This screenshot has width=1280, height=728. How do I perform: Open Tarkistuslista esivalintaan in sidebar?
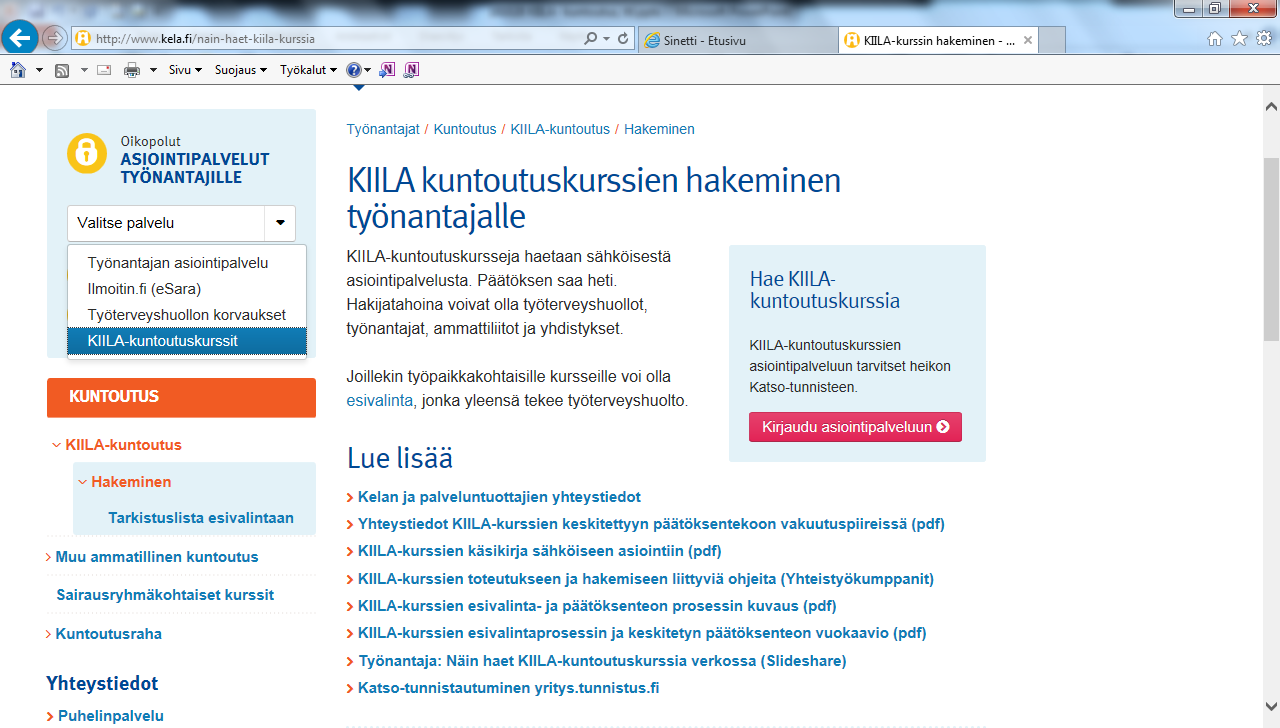tap(201, 518)
